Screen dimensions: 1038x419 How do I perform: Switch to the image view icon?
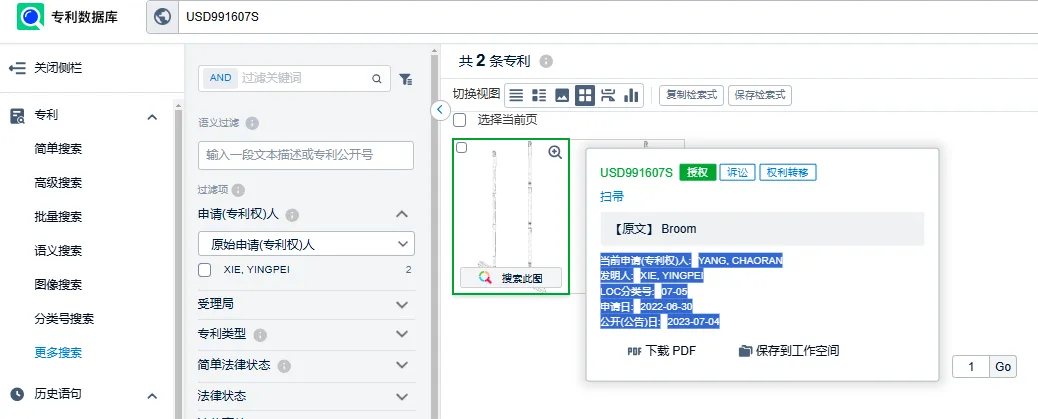pyautogui.click(x=562, y=95)
